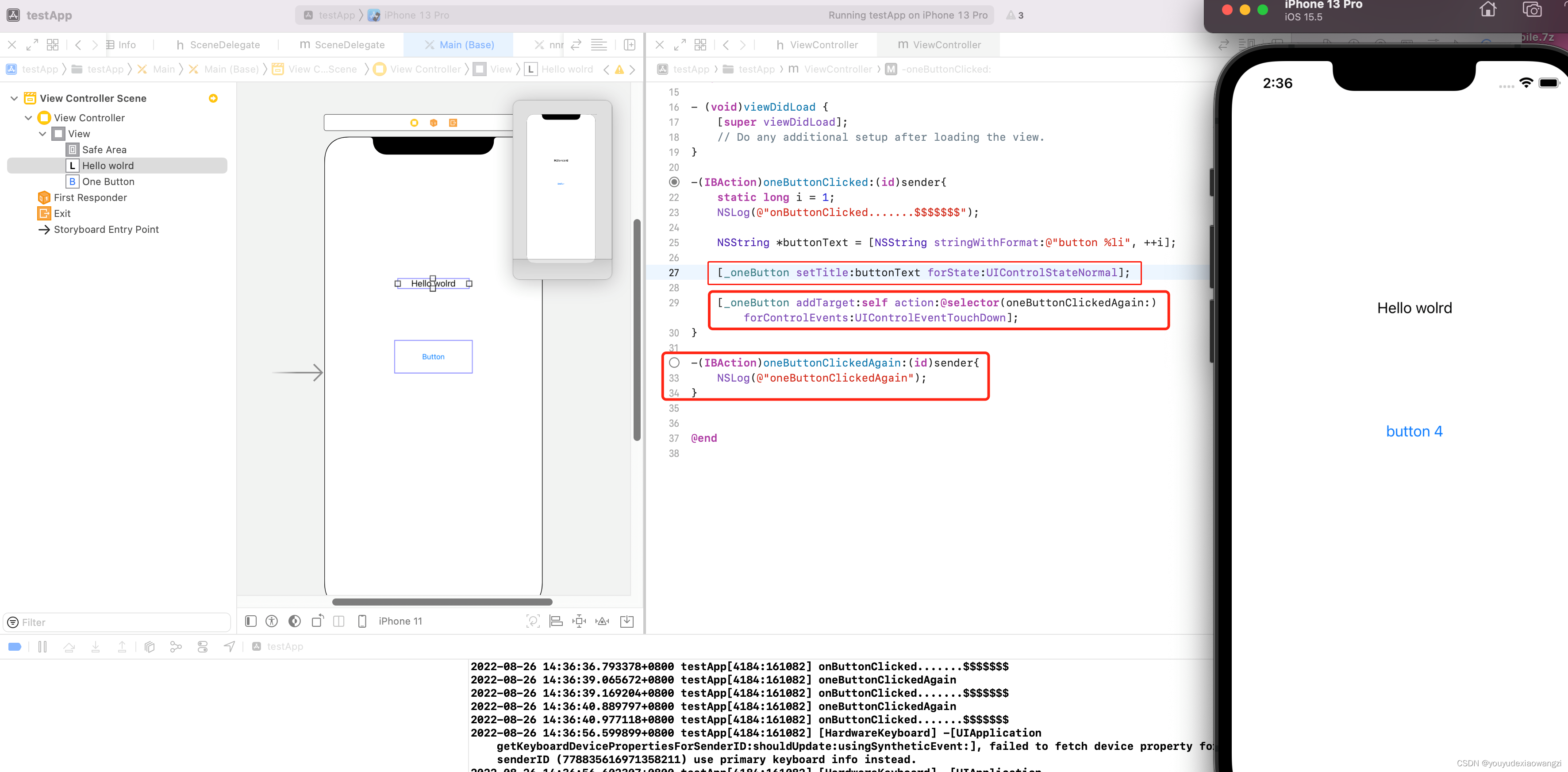This screenshot has width=1568, height=772.
Task: Collapse the View node in outline
Action: pyautogui.click(x=42, y=133)
